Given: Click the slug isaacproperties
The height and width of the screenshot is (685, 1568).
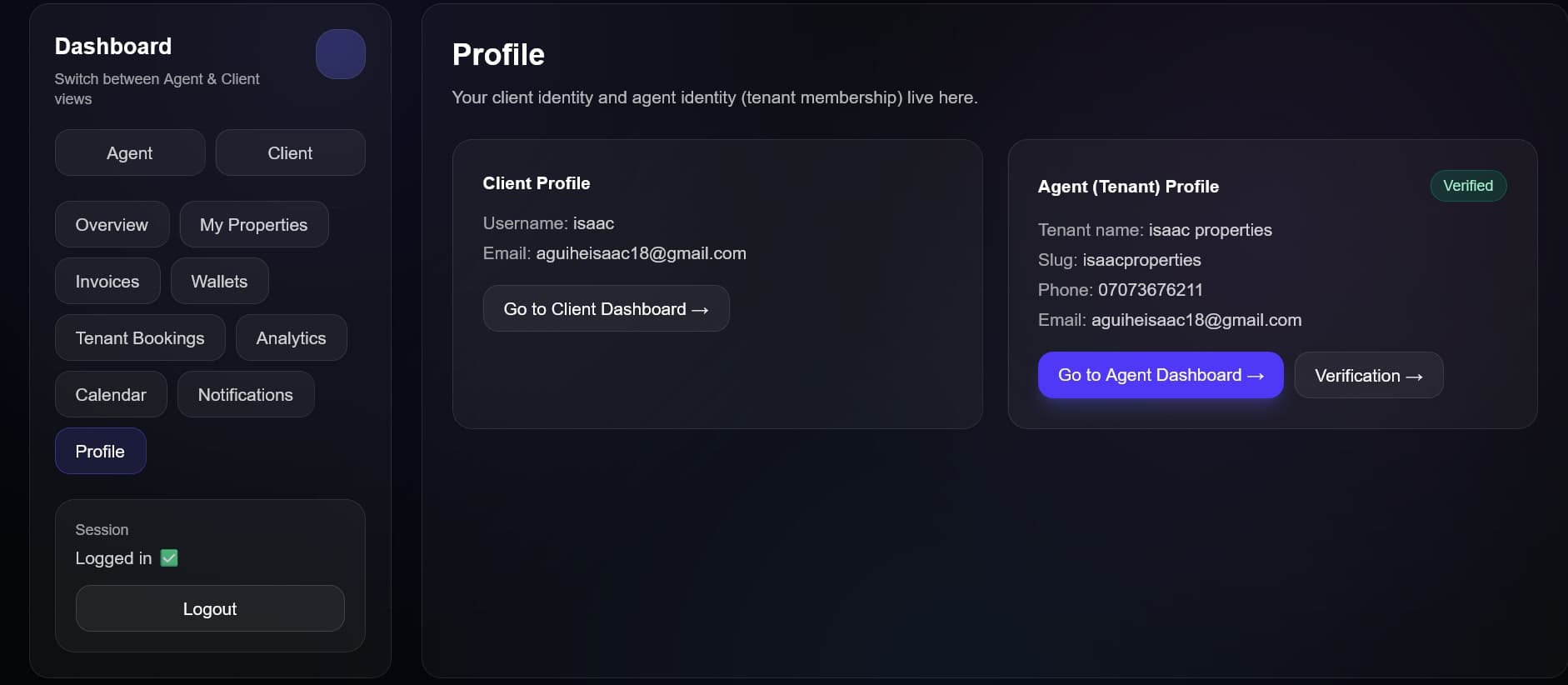Looking at the screenshot, I should click(x=1141, y=260).
